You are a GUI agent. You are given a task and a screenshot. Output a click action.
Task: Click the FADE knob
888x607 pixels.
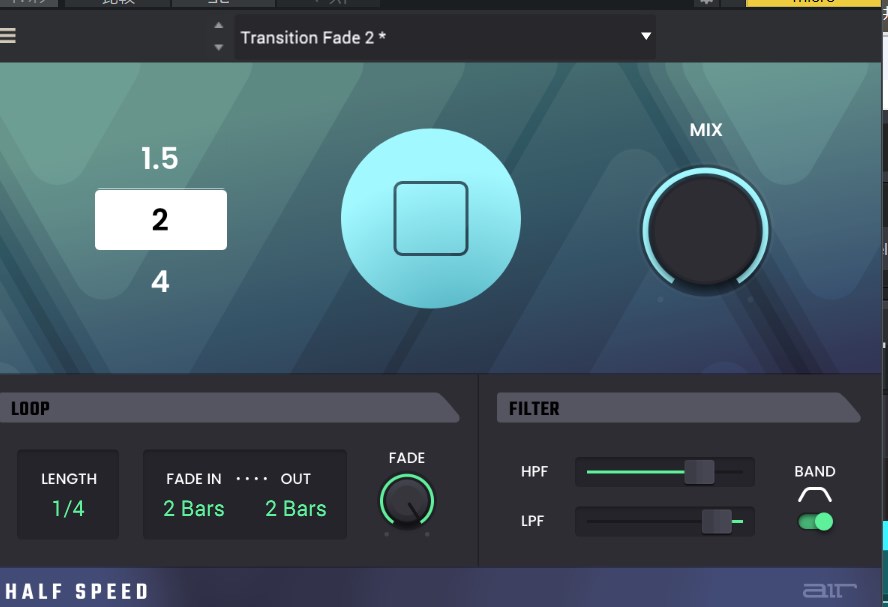point(406,500)
